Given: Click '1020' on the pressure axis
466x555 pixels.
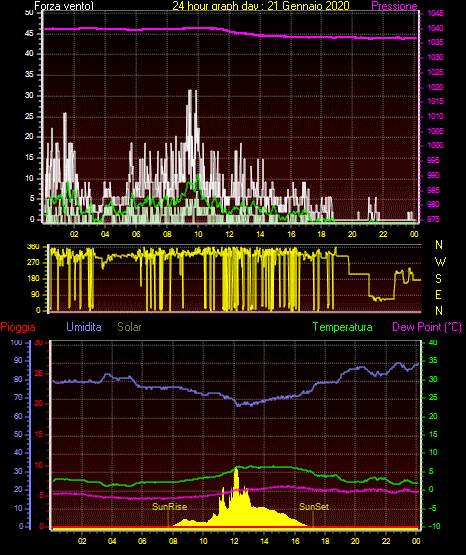Looking at the screenshot, I should (435, 87).
